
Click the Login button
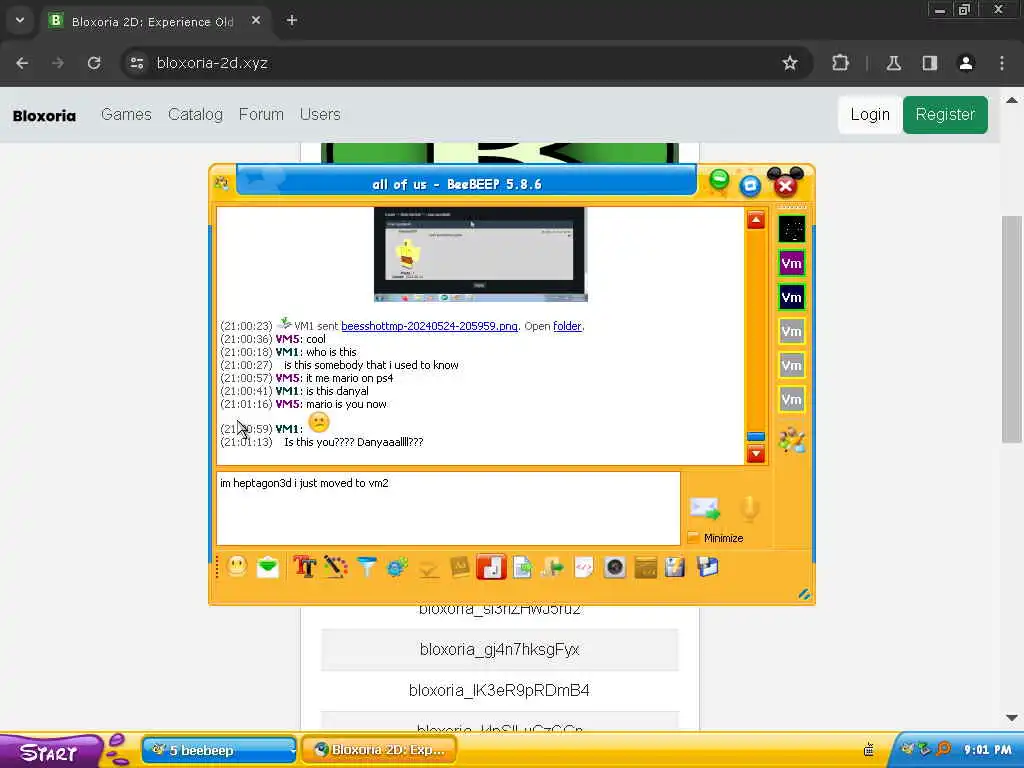(x=870, y=115)
